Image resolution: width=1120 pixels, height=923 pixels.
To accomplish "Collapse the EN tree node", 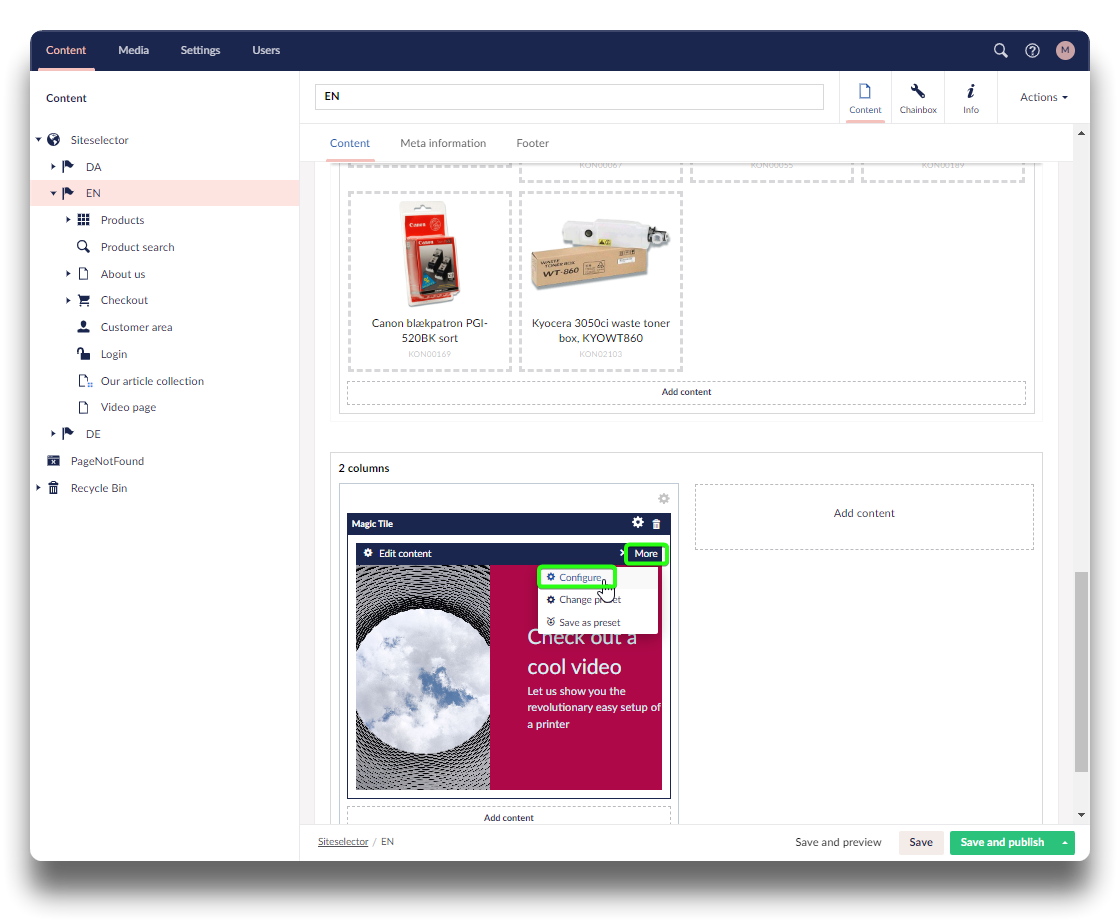I will [54, 194].
